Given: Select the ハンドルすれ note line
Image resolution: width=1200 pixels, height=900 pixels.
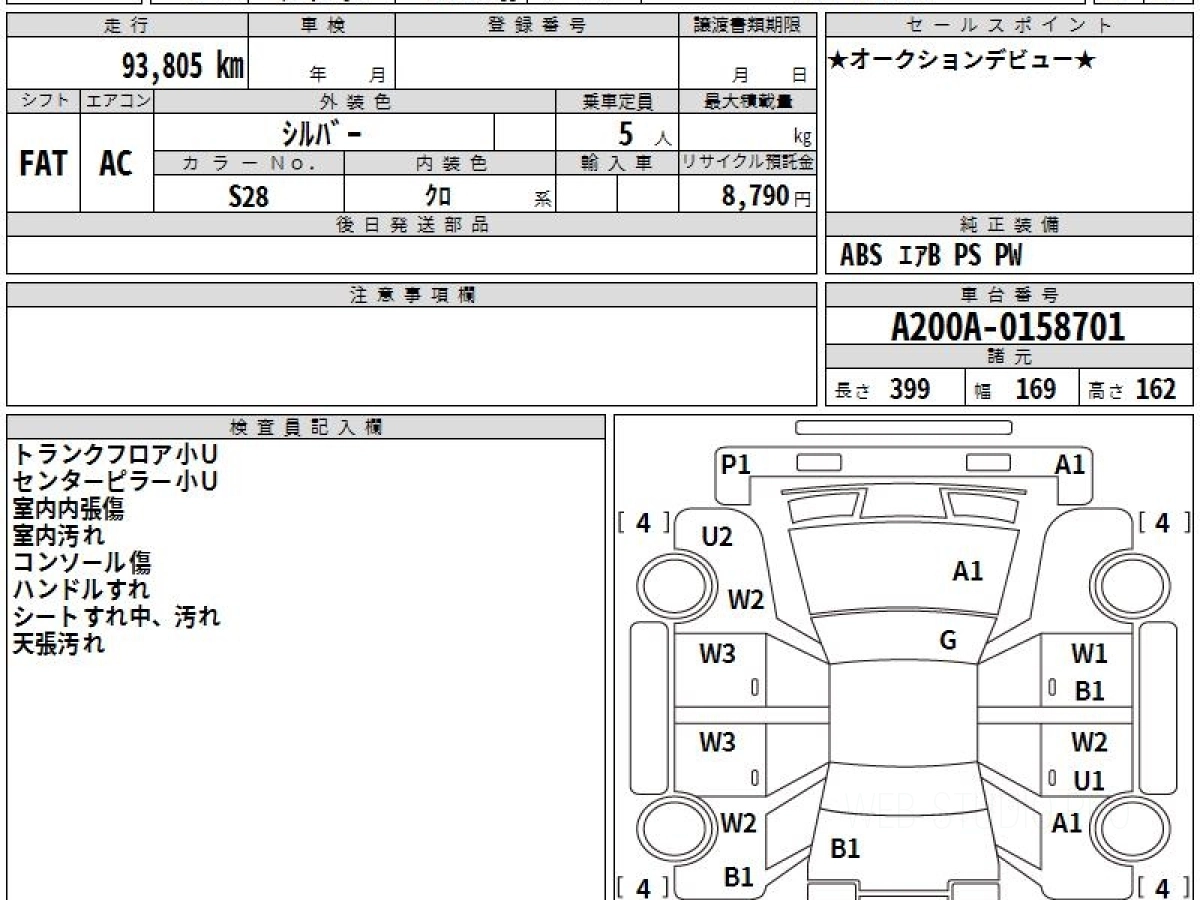Looking at the screenshot, I should click(x=81, y=590).
